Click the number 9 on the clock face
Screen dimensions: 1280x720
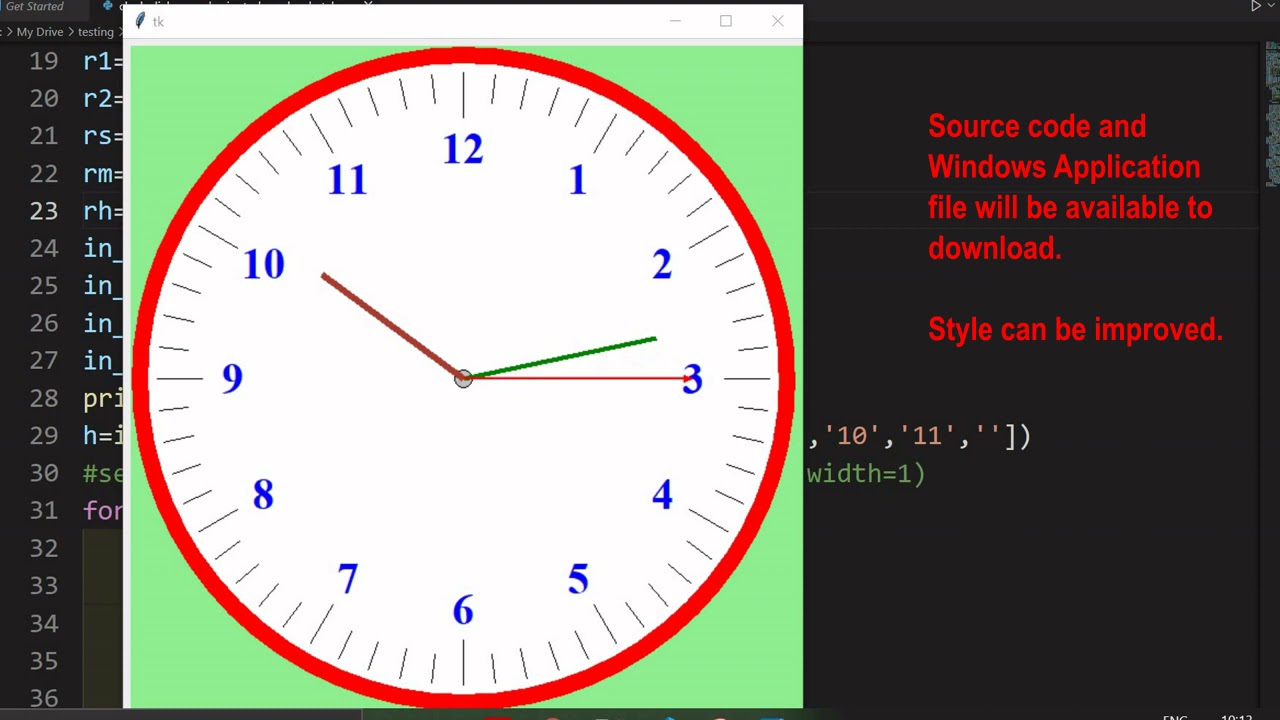(x=232, y=379)
